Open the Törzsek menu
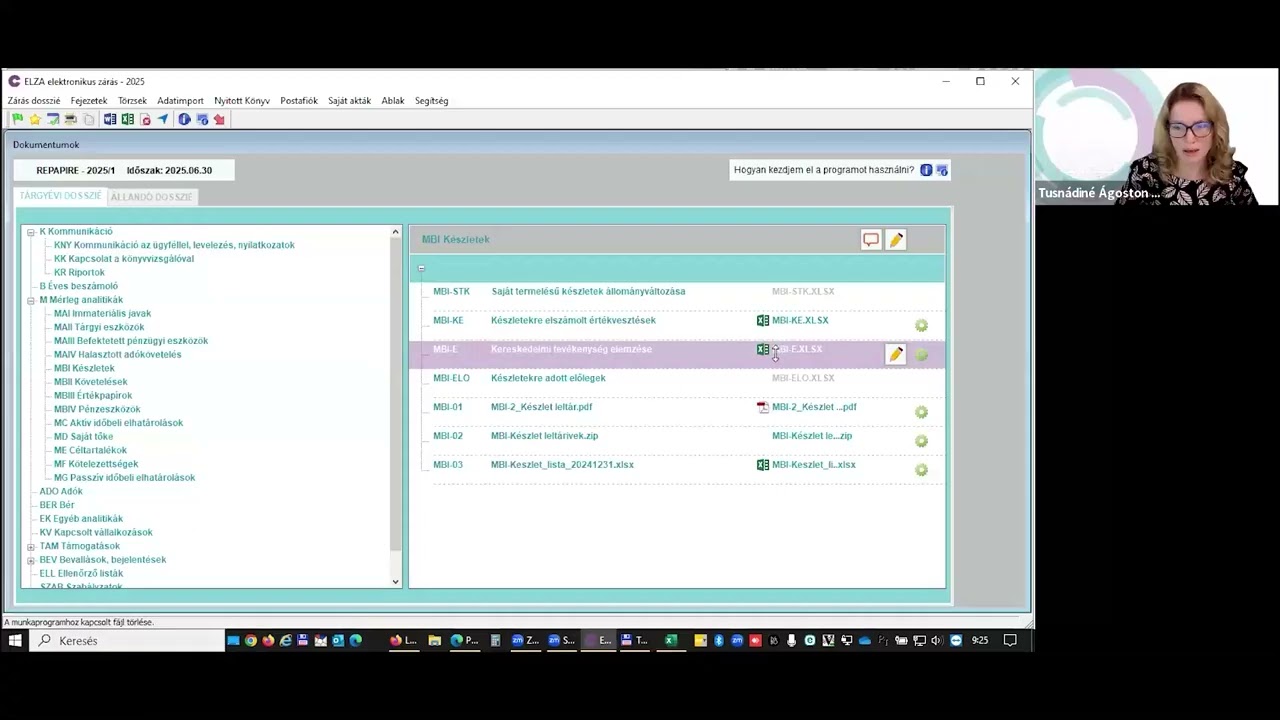 coord(132,101)
